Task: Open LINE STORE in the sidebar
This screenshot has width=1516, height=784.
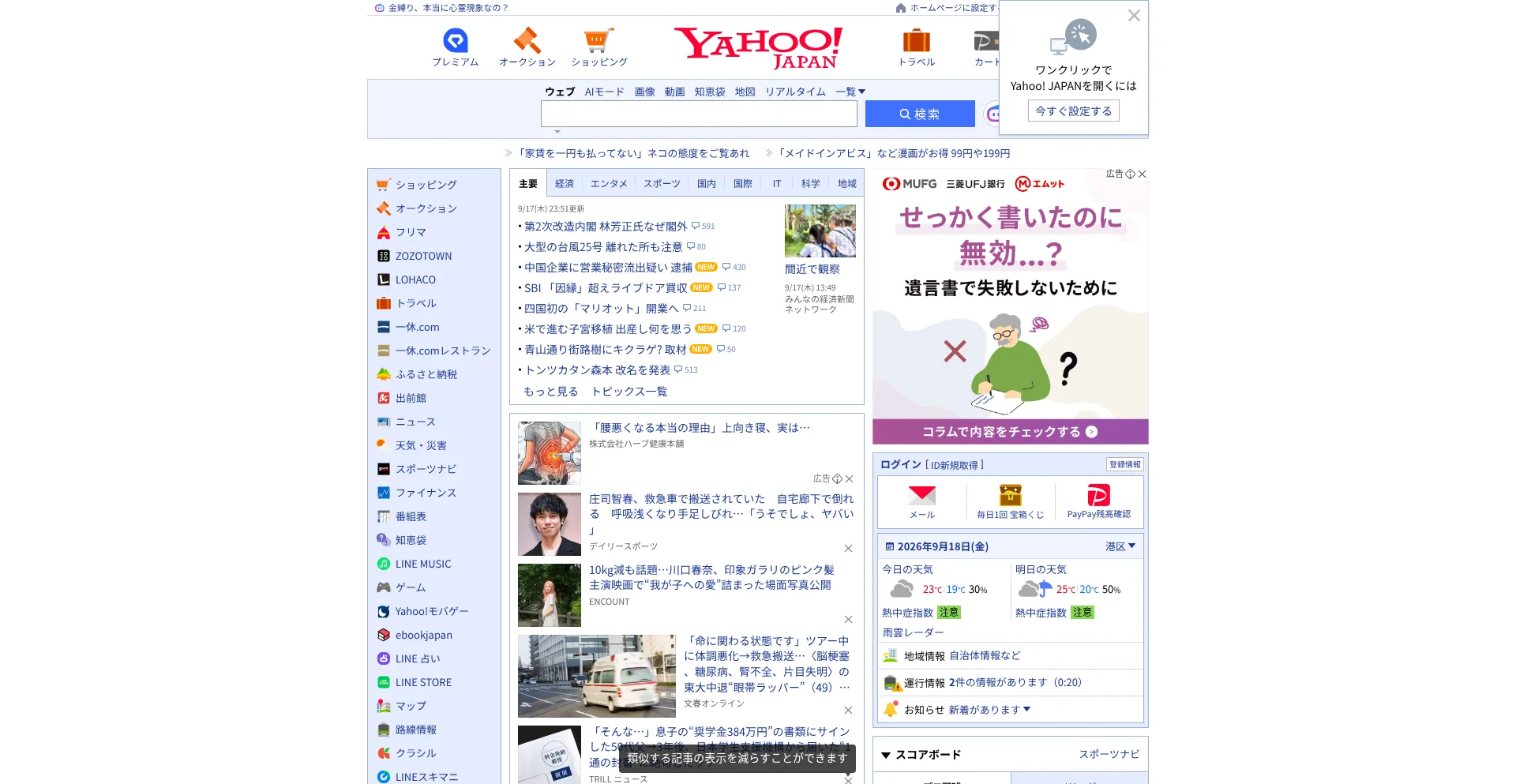Action: (x=423, y=682)
